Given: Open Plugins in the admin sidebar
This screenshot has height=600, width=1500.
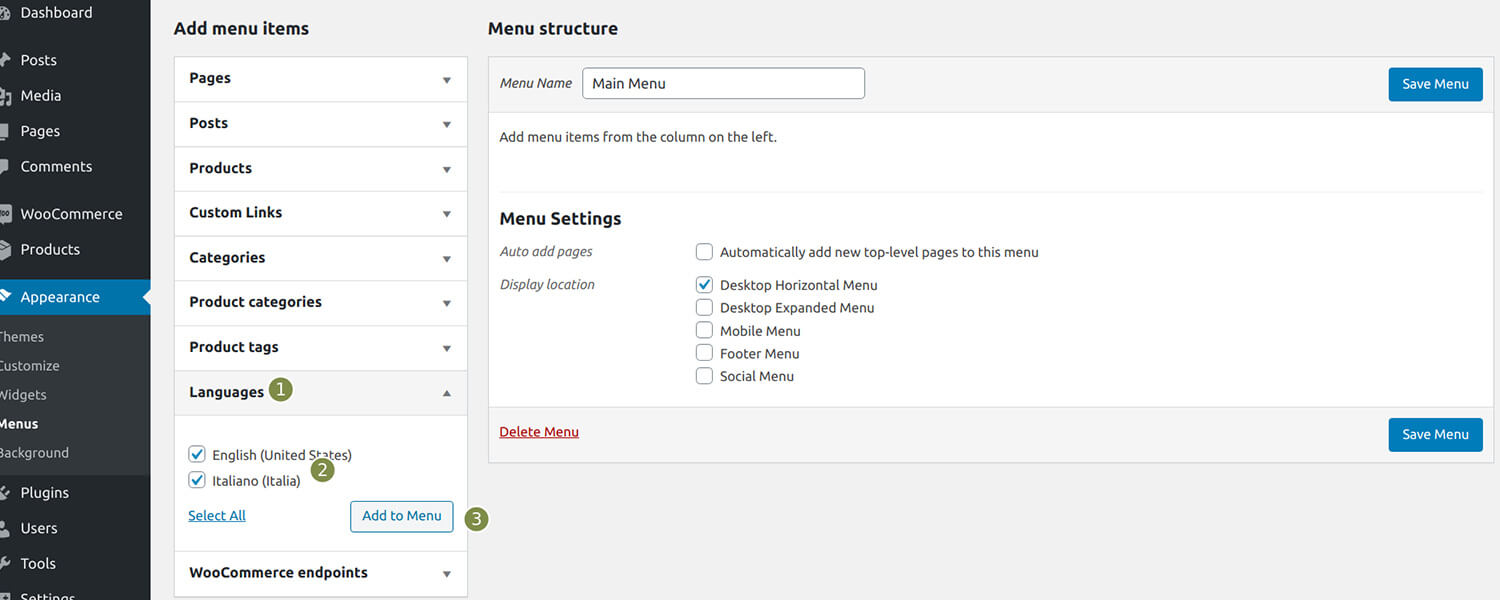Looking at the screenshot, I should 45,493.
